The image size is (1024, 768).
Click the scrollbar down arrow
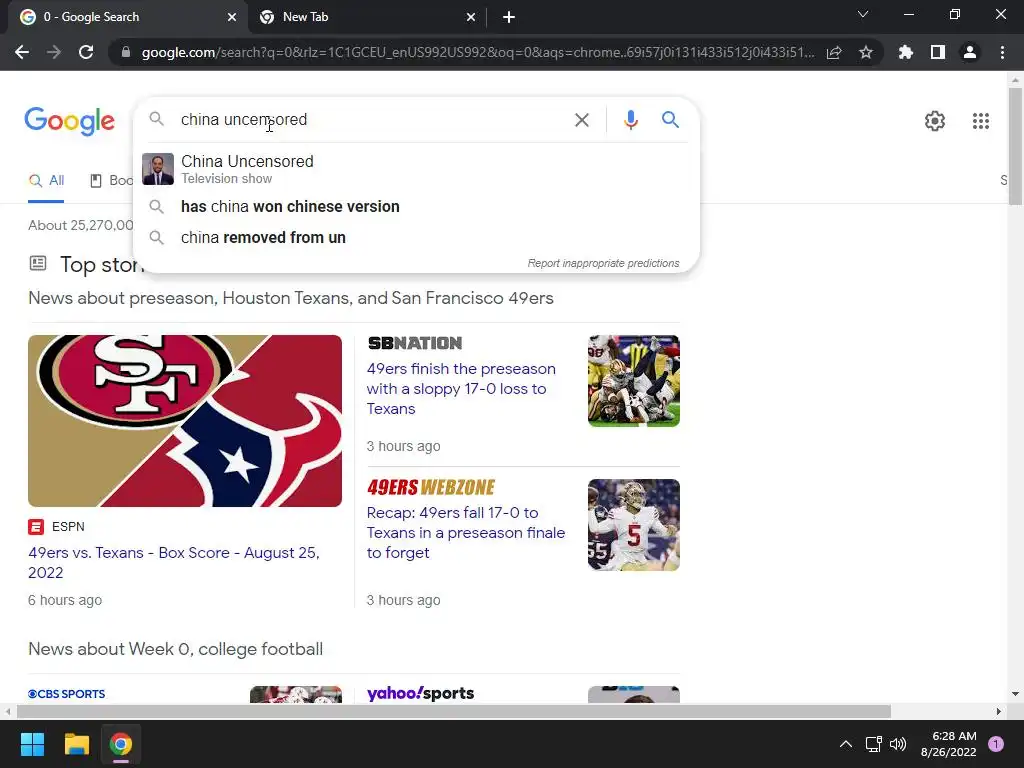(x=1015, y=694)
